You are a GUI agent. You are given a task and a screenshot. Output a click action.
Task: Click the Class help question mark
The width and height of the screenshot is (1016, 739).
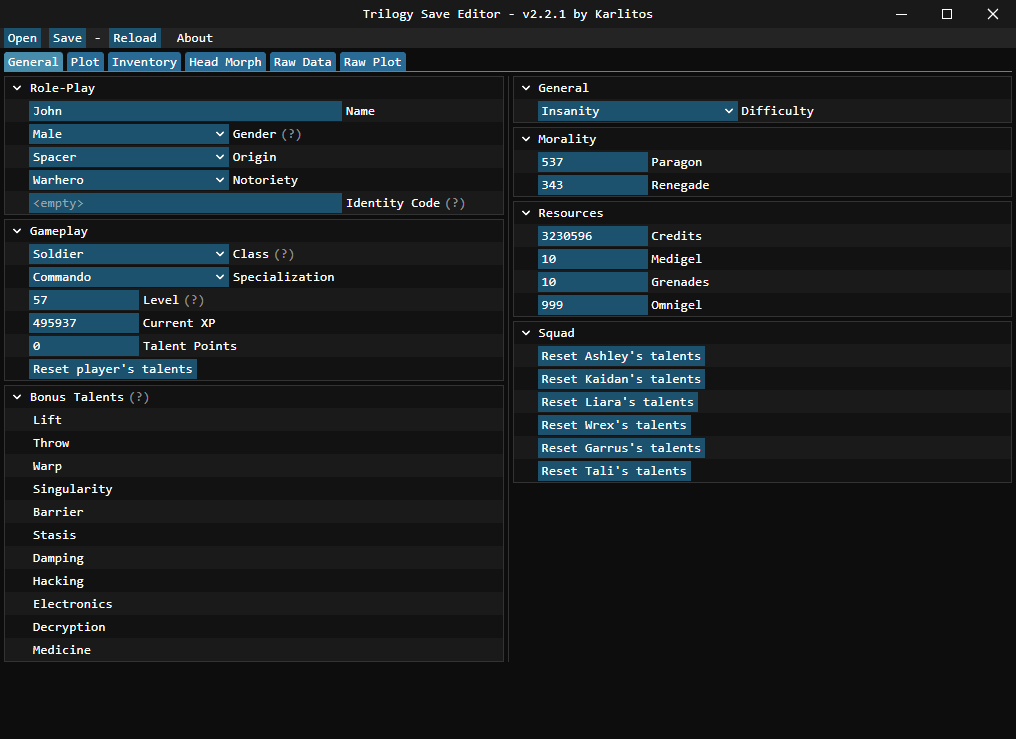pos(284,254)
